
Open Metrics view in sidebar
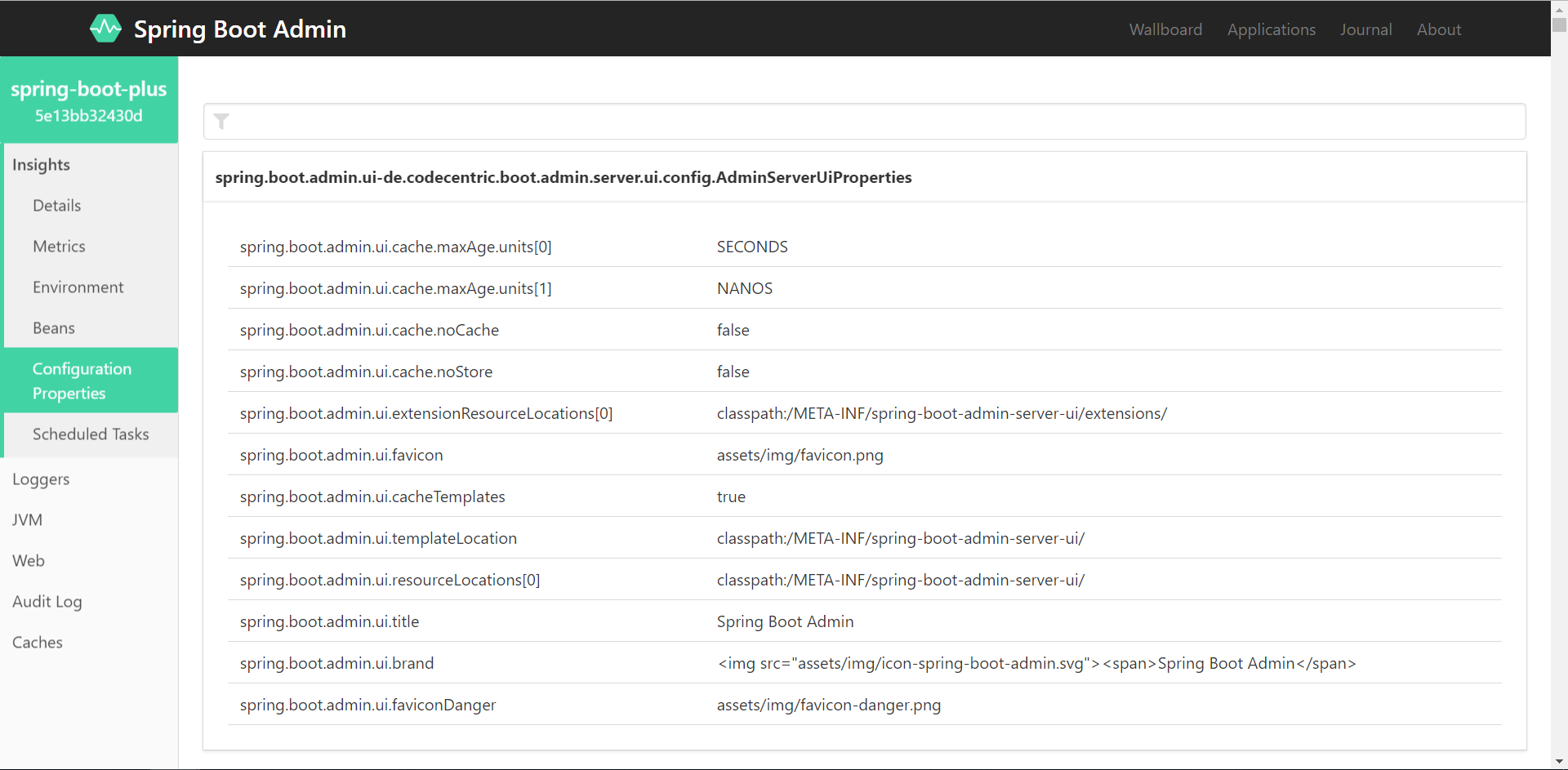[59, 247]
